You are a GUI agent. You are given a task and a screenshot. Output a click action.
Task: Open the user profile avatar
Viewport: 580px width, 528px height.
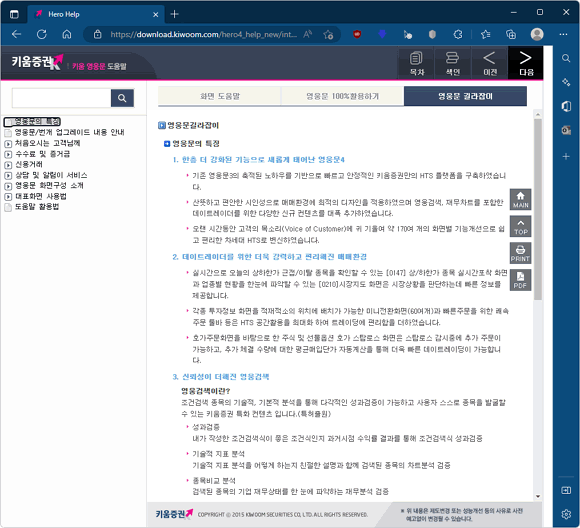(x=537, y=34)
